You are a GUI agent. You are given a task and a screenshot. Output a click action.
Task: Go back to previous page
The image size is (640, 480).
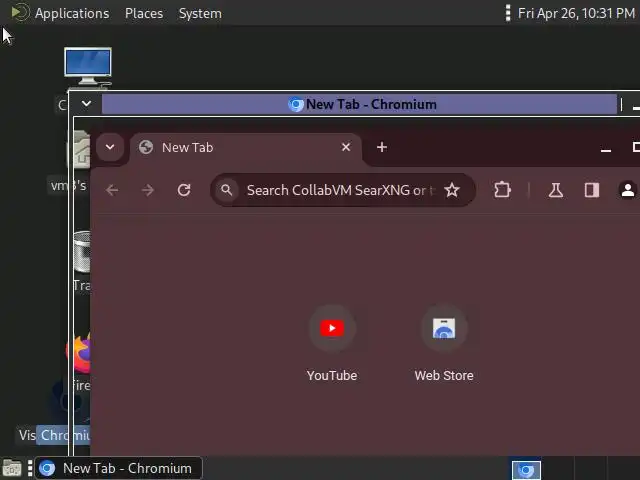(112, 190)
